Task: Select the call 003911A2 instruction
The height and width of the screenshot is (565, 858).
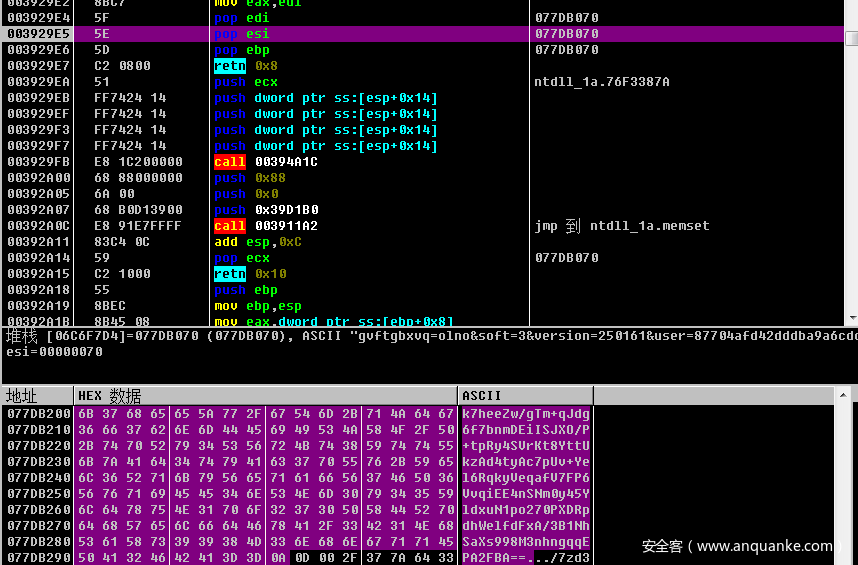Action: [x=266, y=226]
